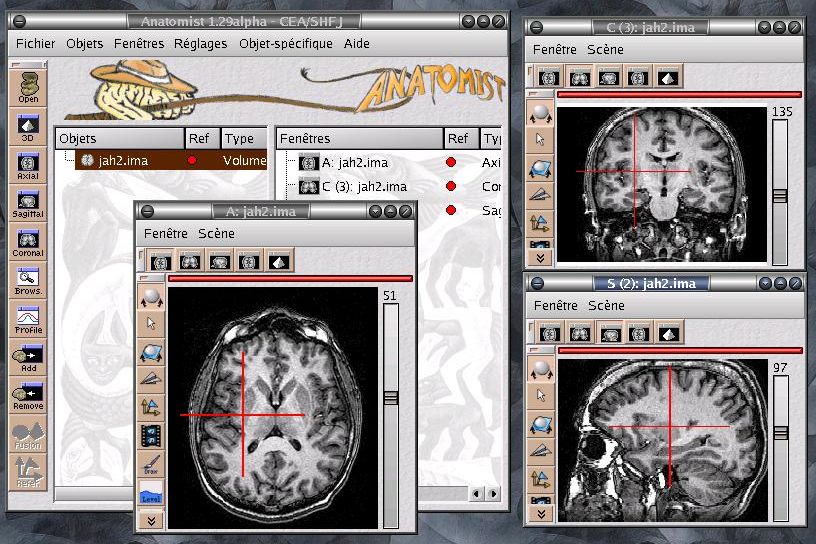Open the Profile window tool
816x544 pixels.
click(28, 318)
